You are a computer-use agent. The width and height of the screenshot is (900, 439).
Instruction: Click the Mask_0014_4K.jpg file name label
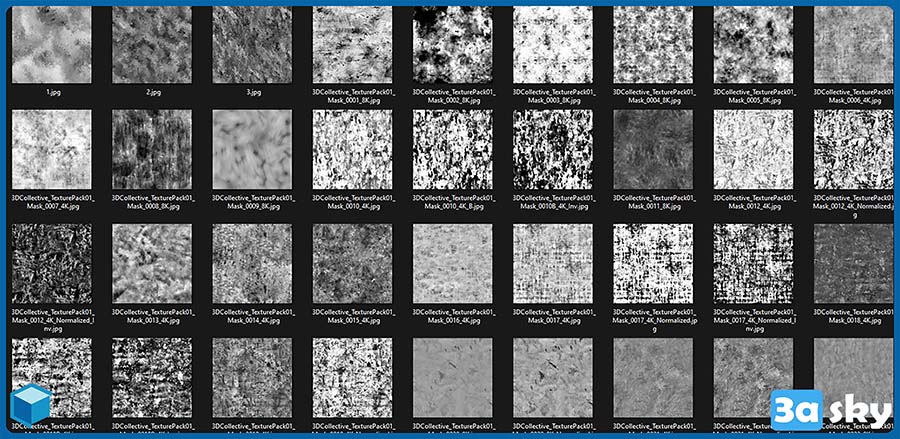pos(252,316)
